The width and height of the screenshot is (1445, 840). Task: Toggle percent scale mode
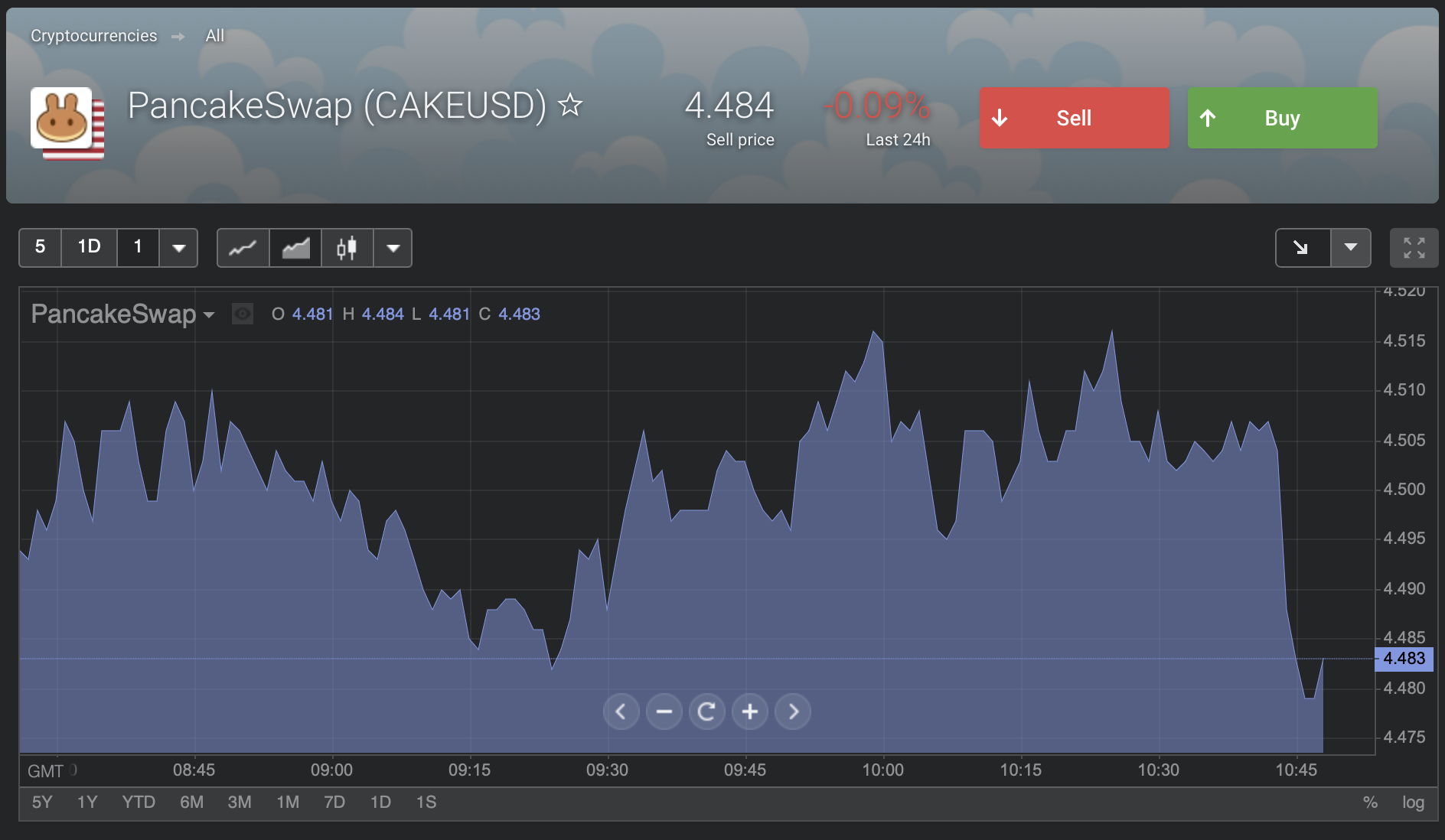coord(1370,803)
